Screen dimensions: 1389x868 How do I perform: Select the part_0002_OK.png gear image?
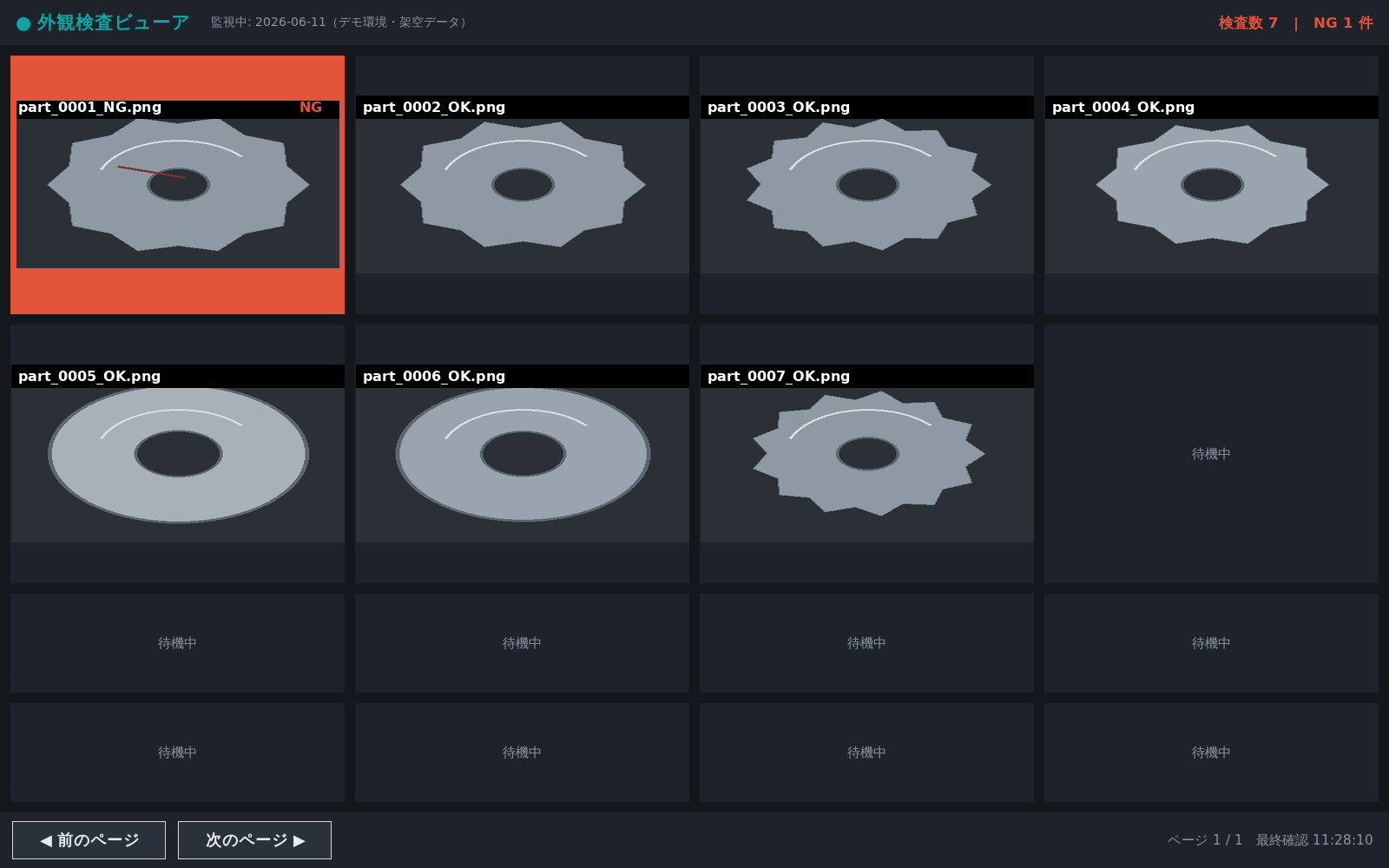(x=522, y=185)
